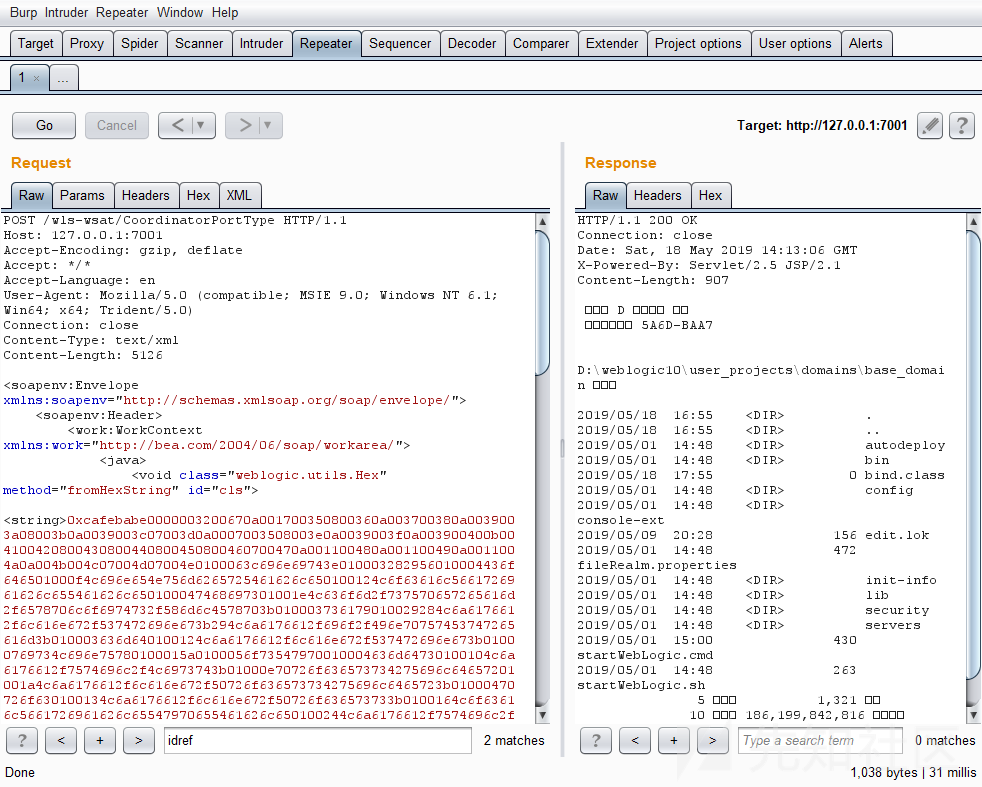Select the response Raw tab
Screen dimensions: 982x787
(605, 195)
